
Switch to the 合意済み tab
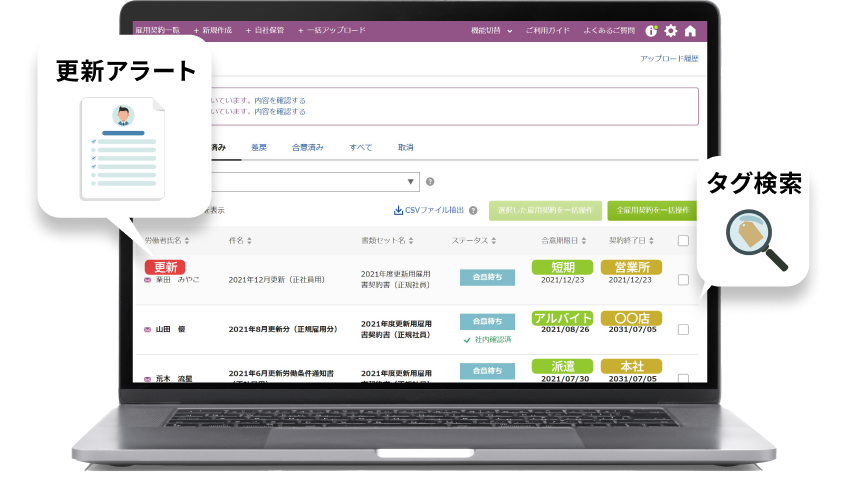(x=308, y=147)
